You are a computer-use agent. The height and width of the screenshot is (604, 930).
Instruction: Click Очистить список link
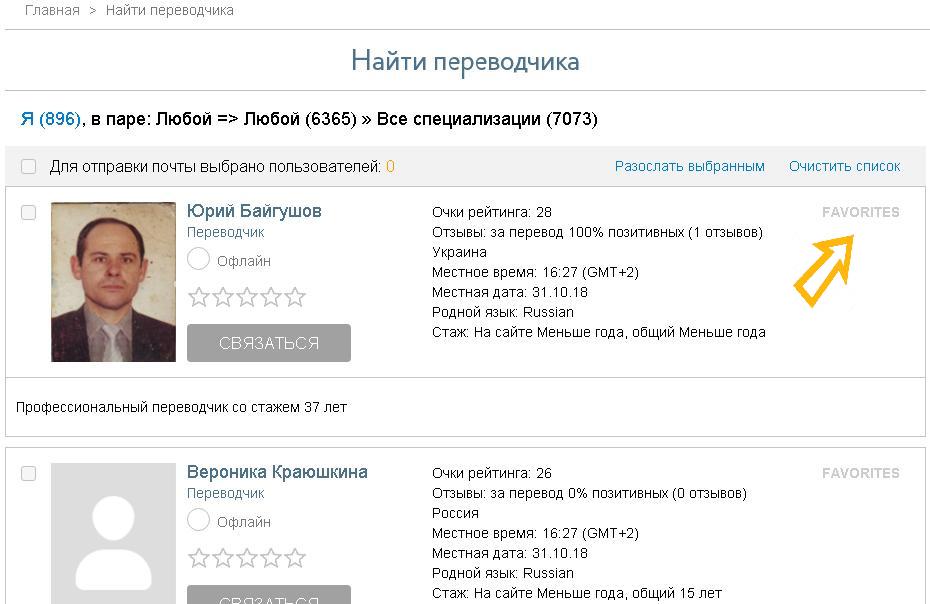tap(844, 167)
